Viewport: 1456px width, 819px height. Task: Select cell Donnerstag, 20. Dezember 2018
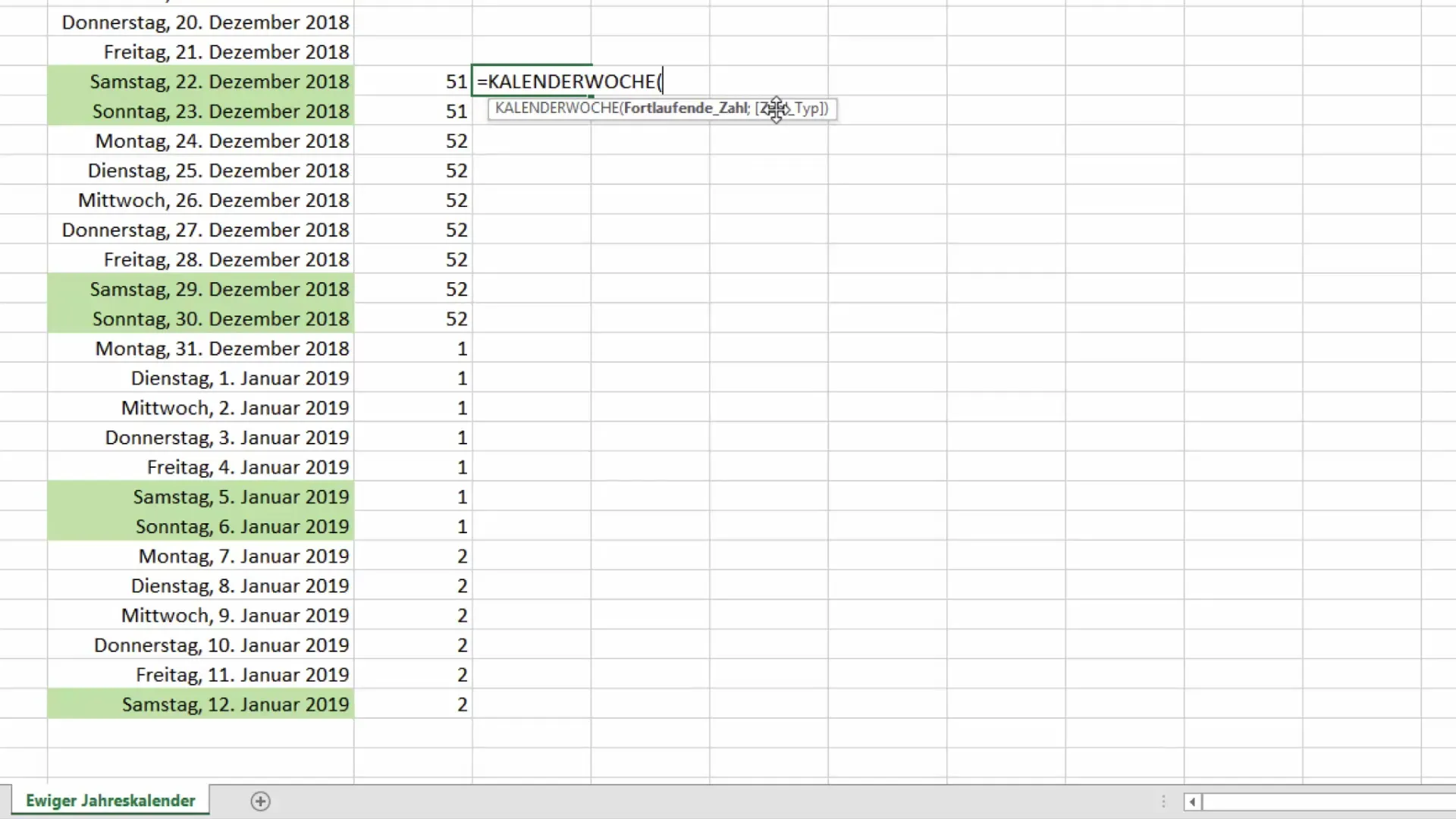click(x=201, y=22)
